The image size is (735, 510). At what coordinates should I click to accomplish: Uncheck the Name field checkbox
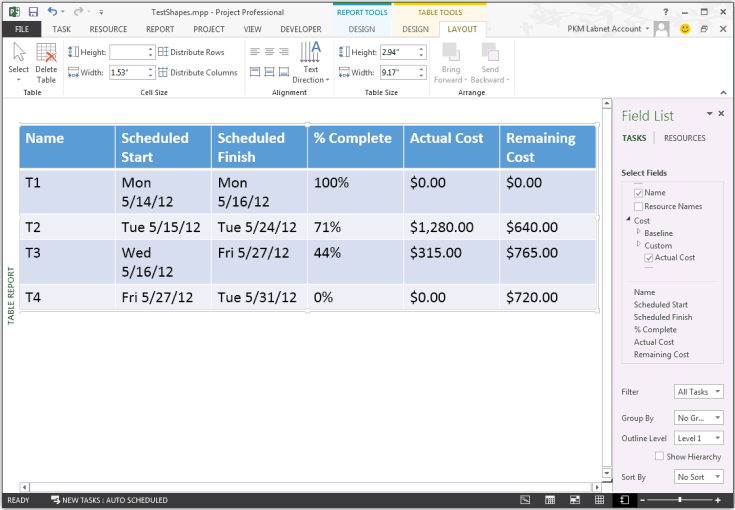639,193
